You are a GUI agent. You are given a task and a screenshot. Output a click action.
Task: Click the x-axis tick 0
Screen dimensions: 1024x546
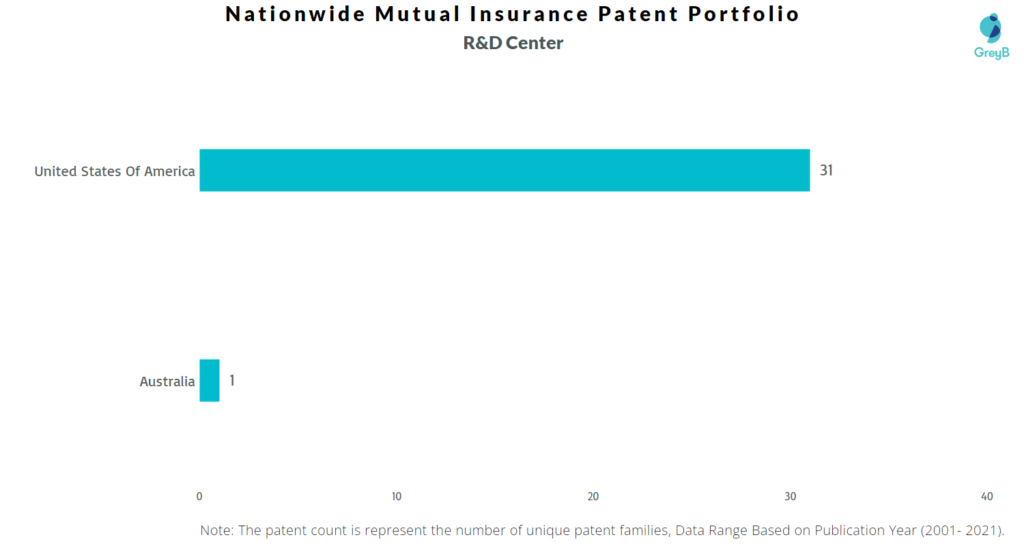199,496
